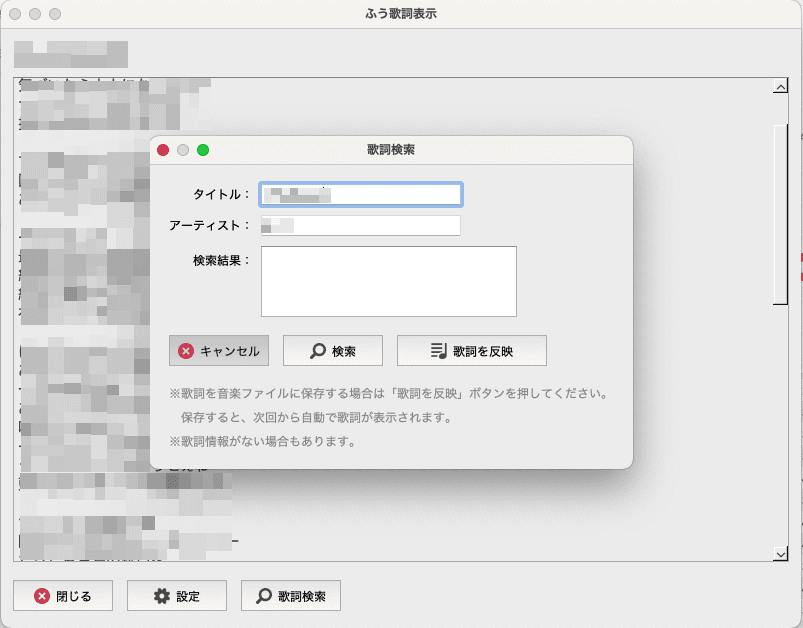
Task: Click the green zoom button of the 歌詞検索 dialog
Action: click(203, 150)
